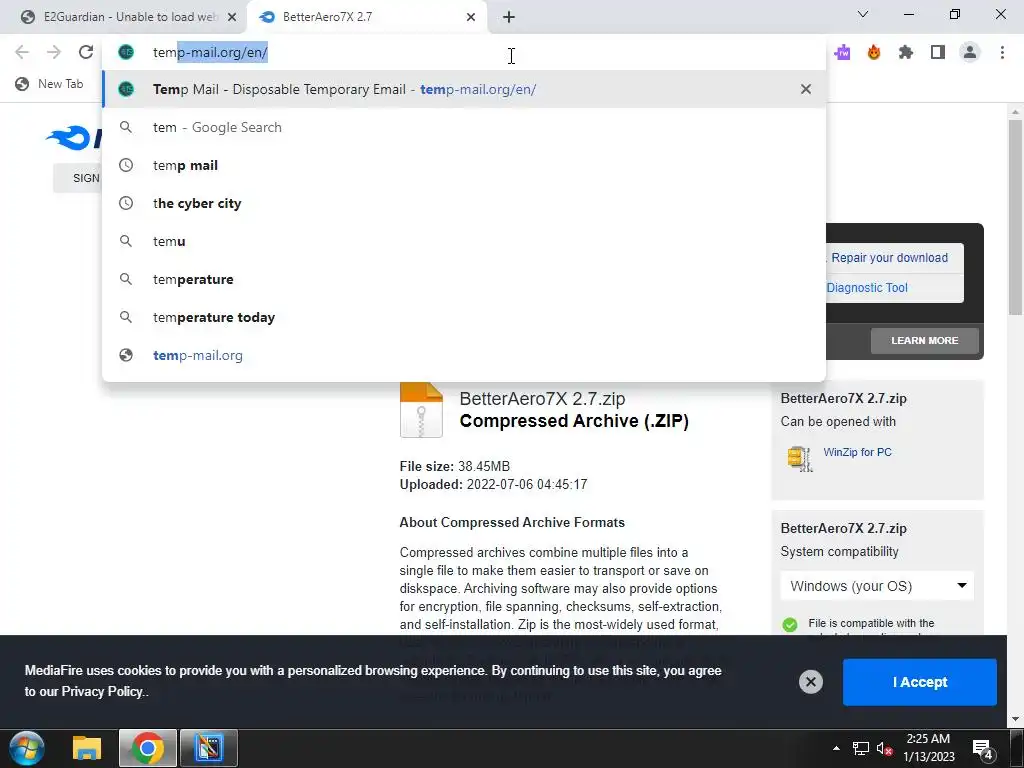The height and width of the screenshot is (768, 1024).
Task: Close the E2Guardian tab
Action: point(232,17)
